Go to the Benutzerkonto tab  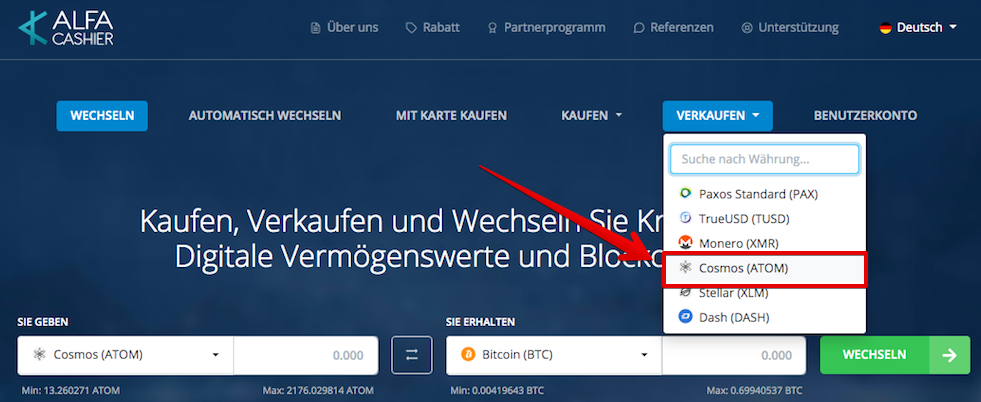tap(865, 116)
